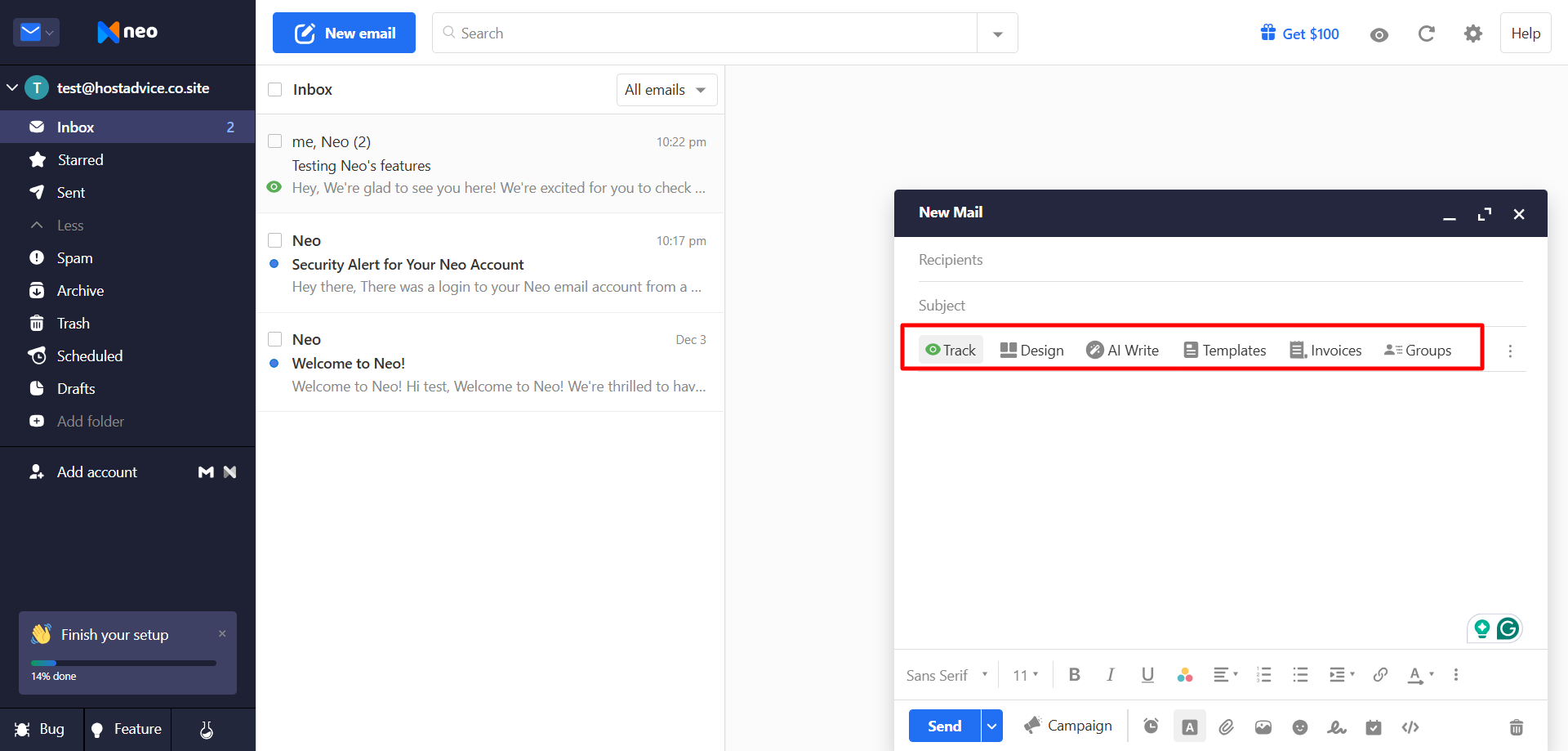1568x751 pixels.
Task: Open the indent options dropdown
Action: (1342, 674)
